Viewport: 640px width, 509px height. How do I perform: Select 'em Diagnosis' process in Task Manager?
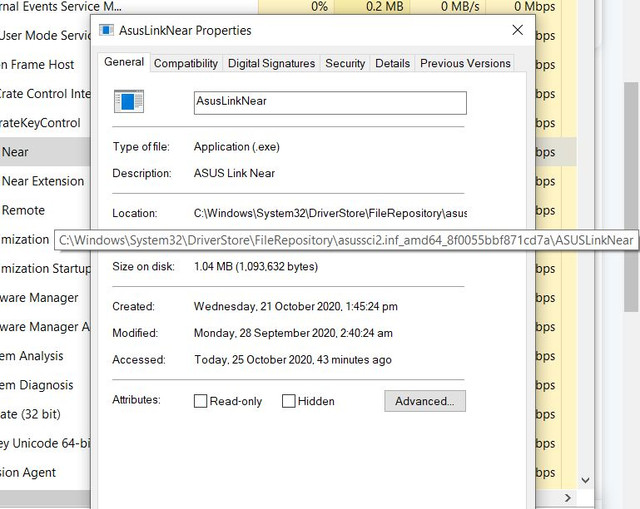[x=45, y=385]
